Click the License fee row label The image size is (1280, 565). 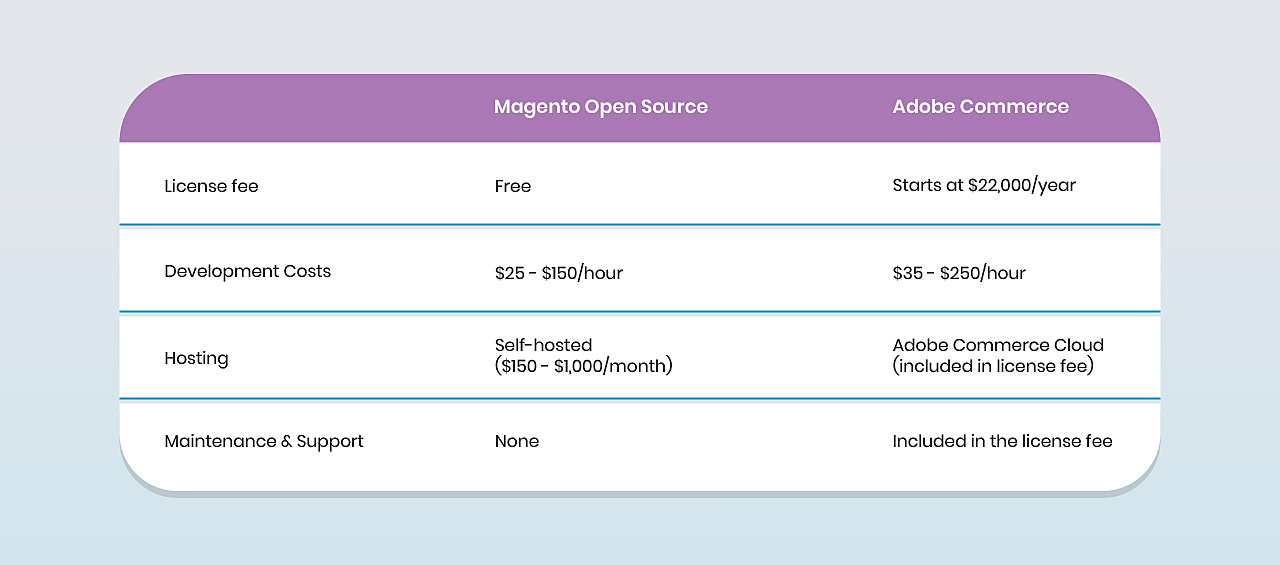(x=211, y=186)
